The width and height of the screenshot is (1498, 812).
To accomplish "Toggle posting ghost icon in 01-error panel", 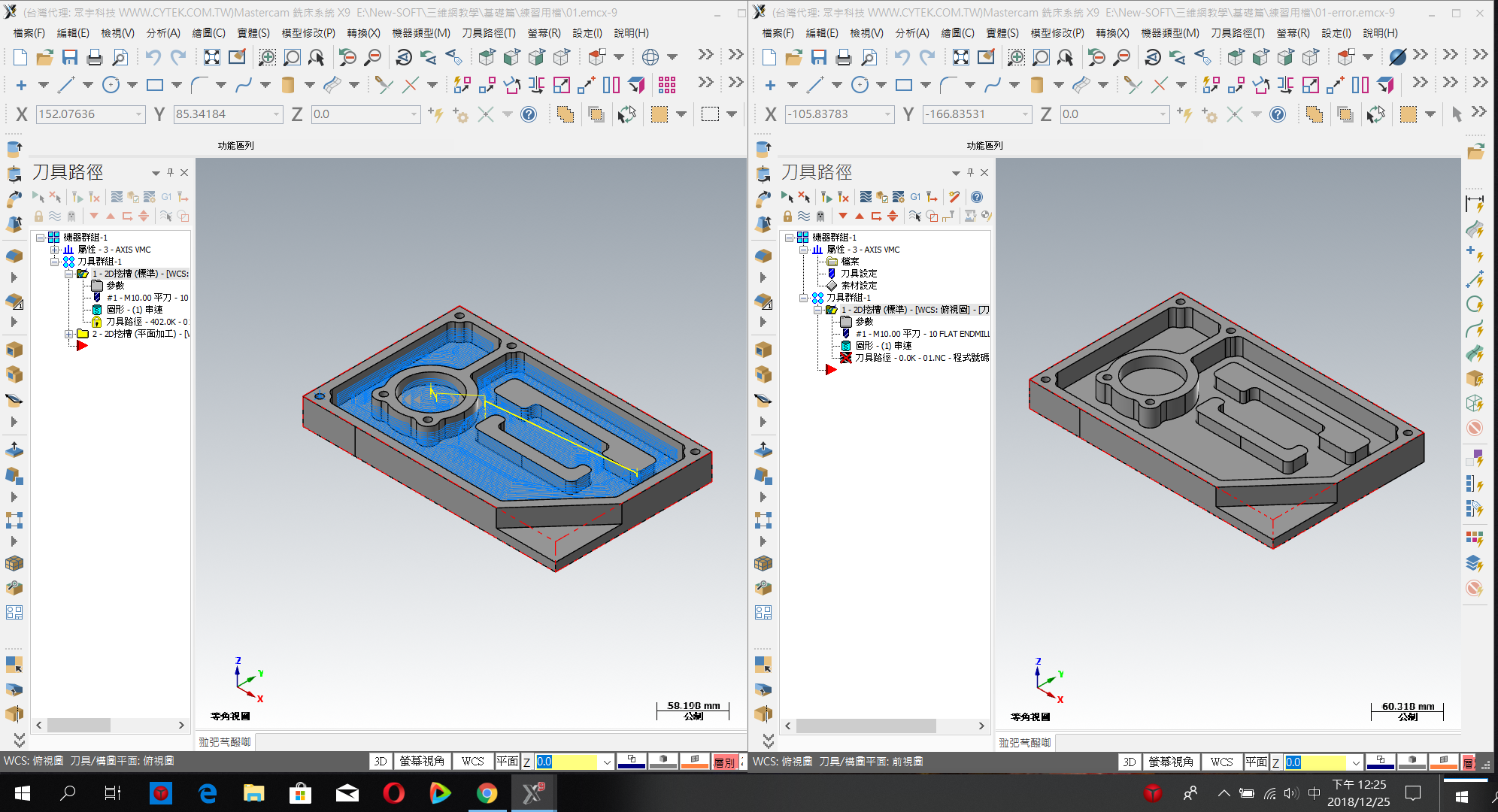I will pos(820,217).
